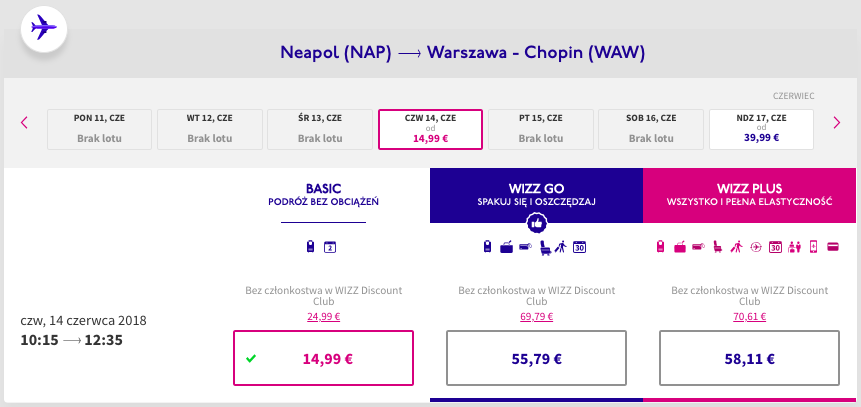
Task: Show next dates with right arrow
Action: click(x=837, y=123)
